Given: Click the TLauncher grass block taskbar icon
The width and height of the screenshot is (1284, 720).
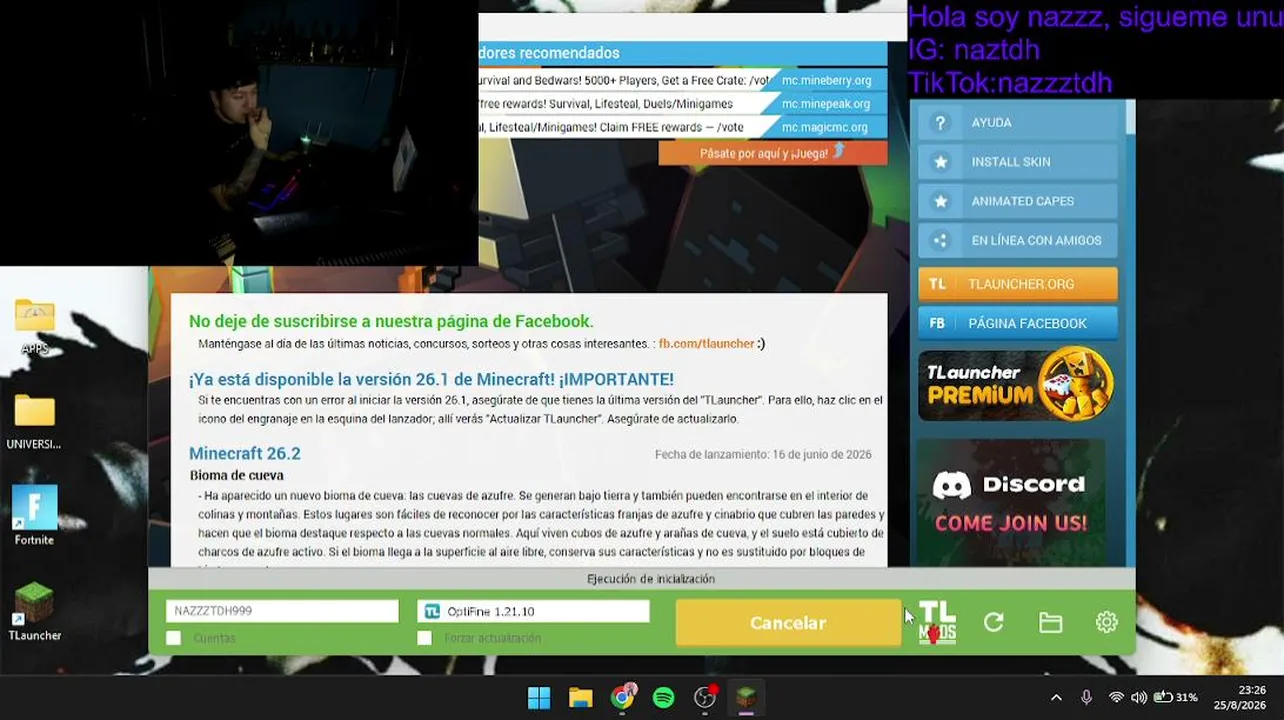Looking at the screenshot, I should (746, 697).
